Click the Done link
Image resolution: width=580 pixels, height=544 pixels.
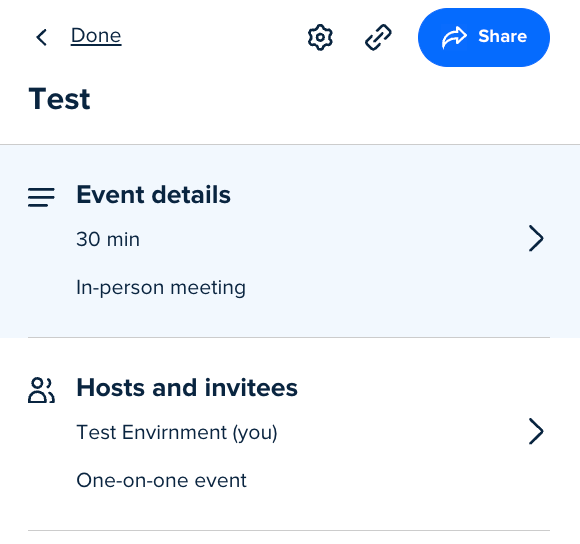(x=96, y=36)
